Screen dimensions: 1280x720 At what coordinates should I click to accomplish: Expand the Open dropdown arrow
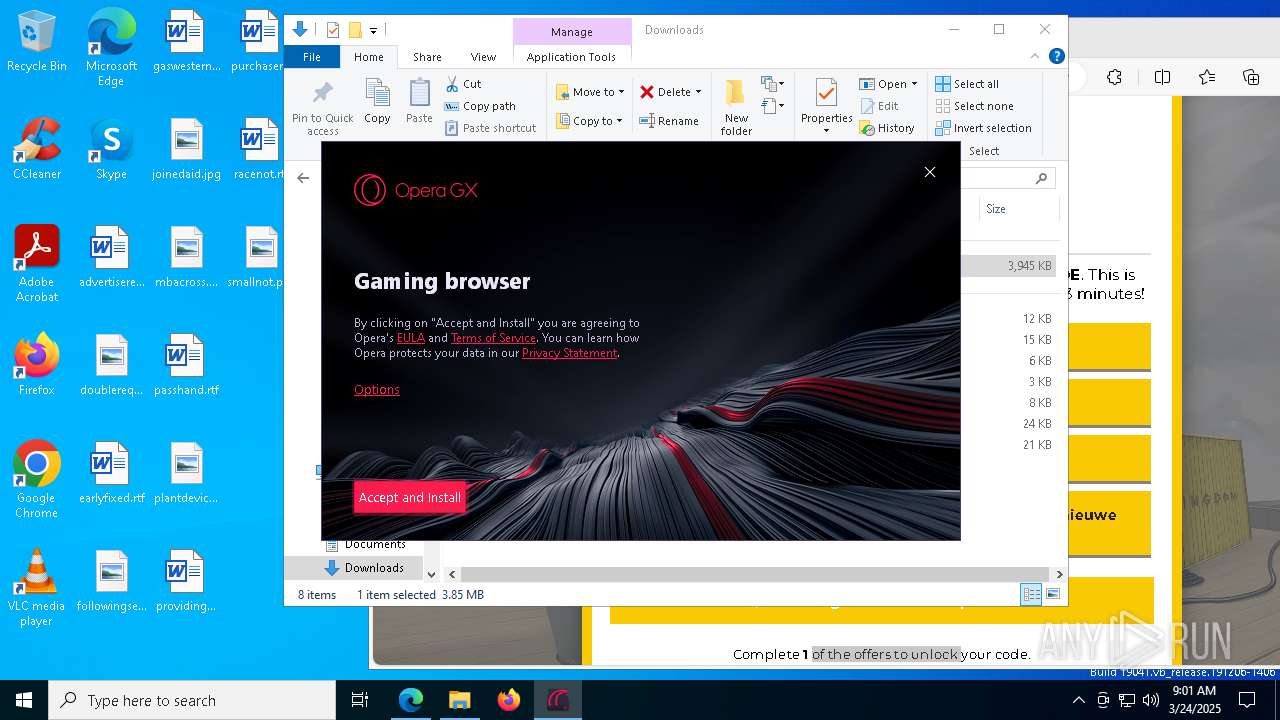click(914, 84)
